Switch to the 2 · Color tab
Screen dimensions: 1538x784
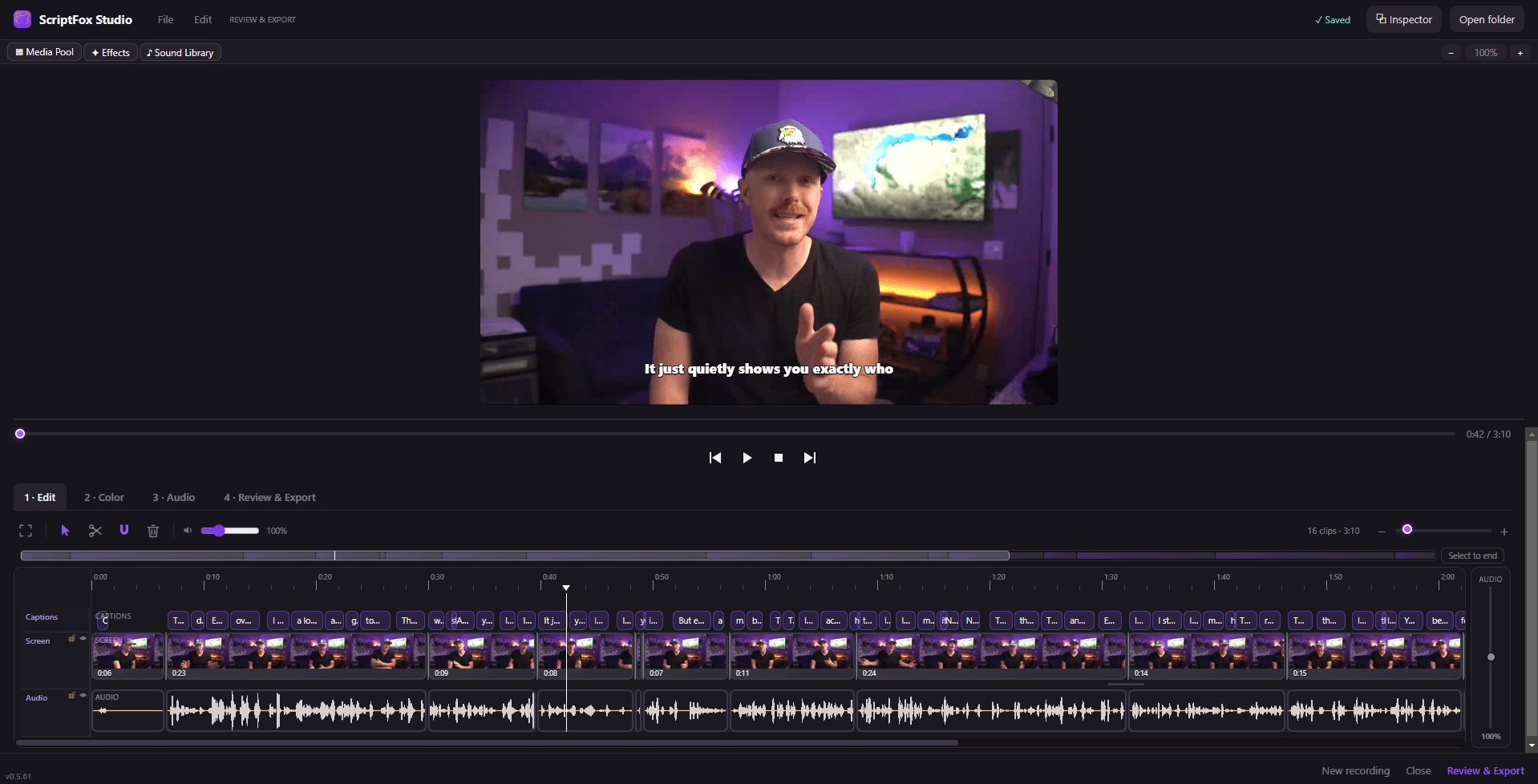104,497
